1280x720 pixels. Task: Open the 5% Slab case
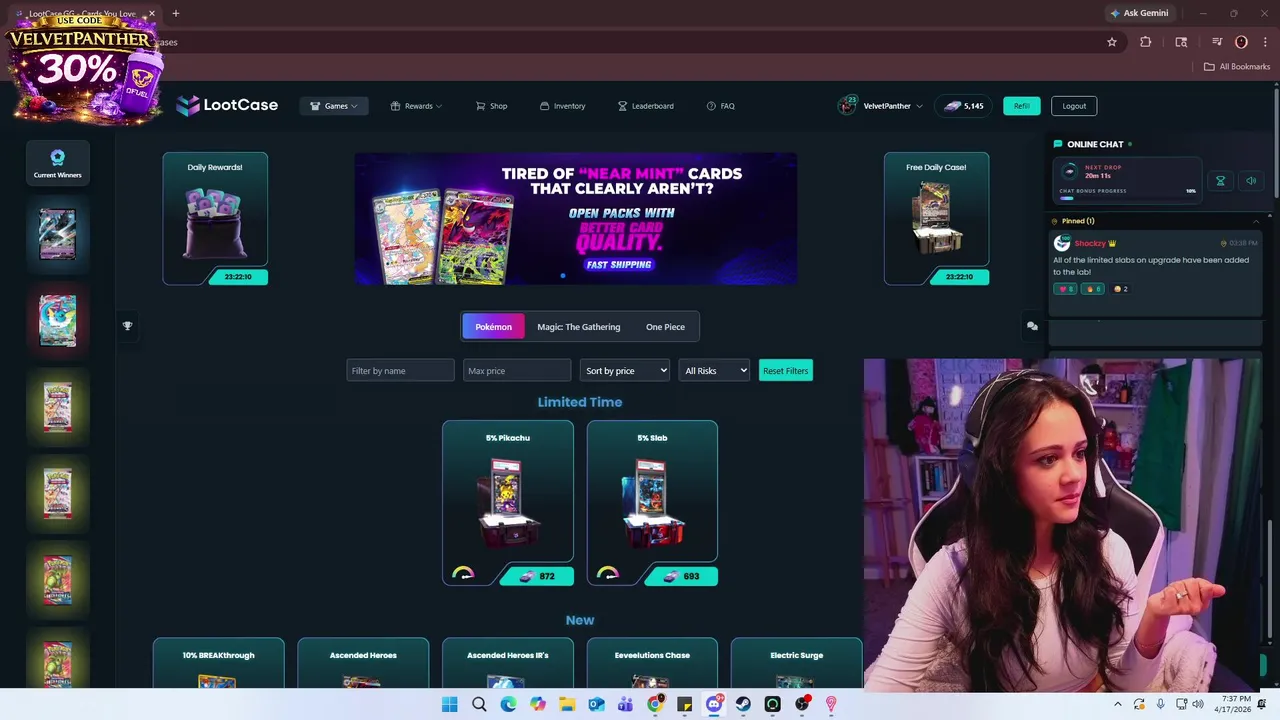[x=652, y=502]
